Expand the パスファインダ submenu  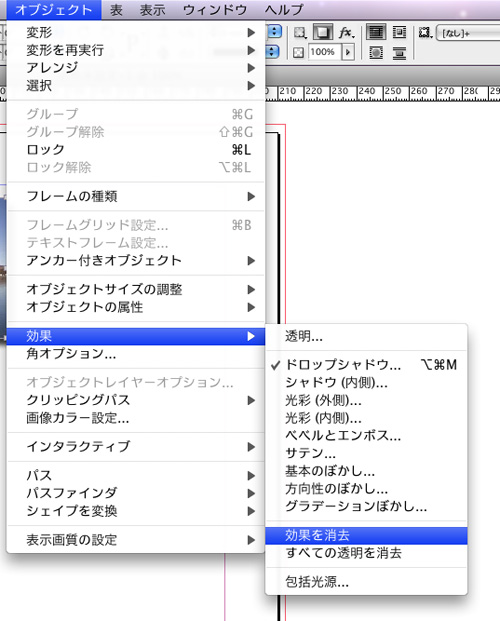click(x=136, y=493)
